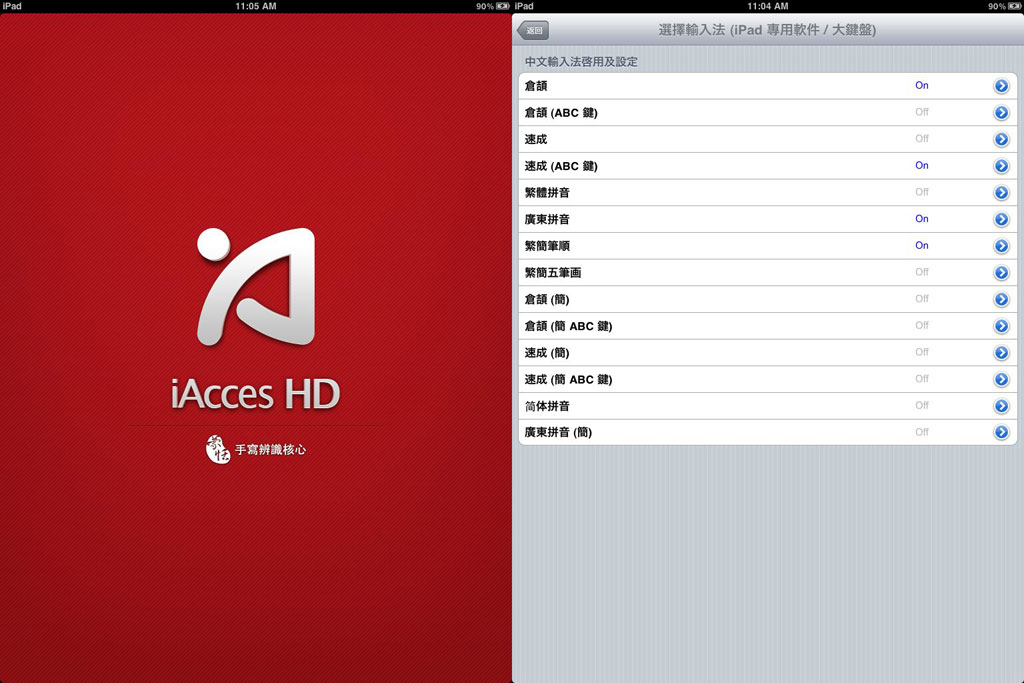
Task: Open detail arrow for 简体拼音 row
Action: [1001, 406]
